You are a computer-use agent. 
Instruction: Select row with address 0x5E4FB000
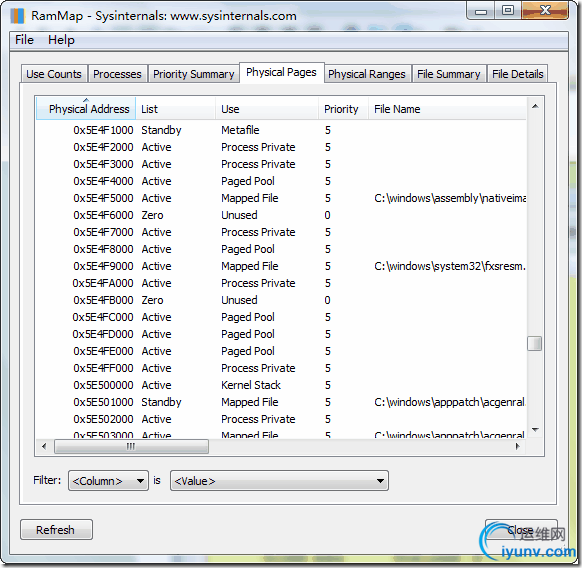point(281,300)
